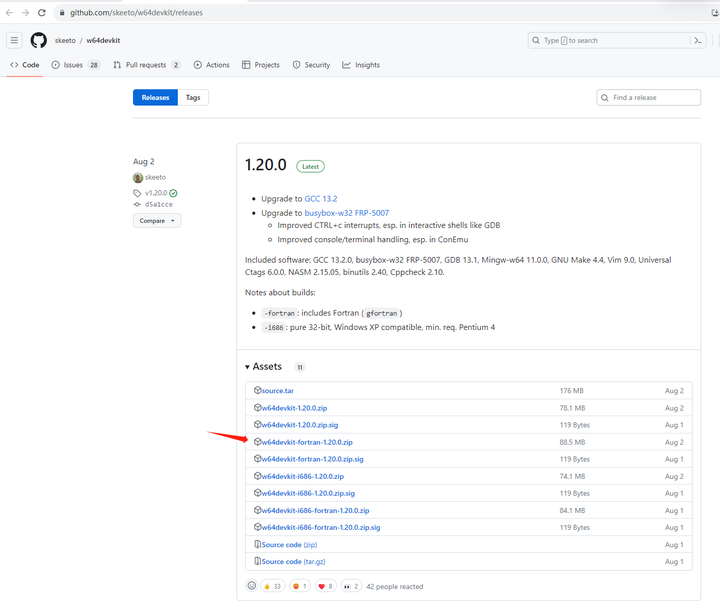Open the Security tab
Viewport: 720px width, 614px height.
click(311, 65)
